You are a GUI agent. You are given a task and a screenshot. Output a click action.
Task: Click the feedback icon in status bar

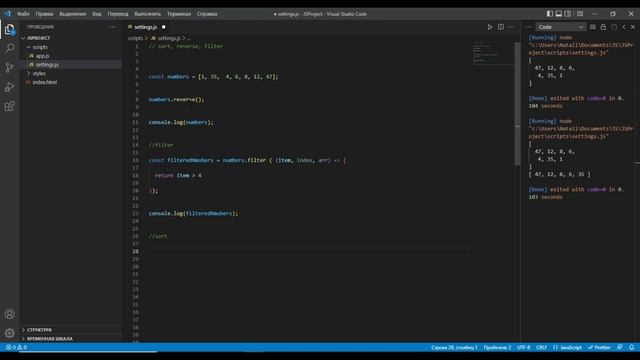pos(620,347)
